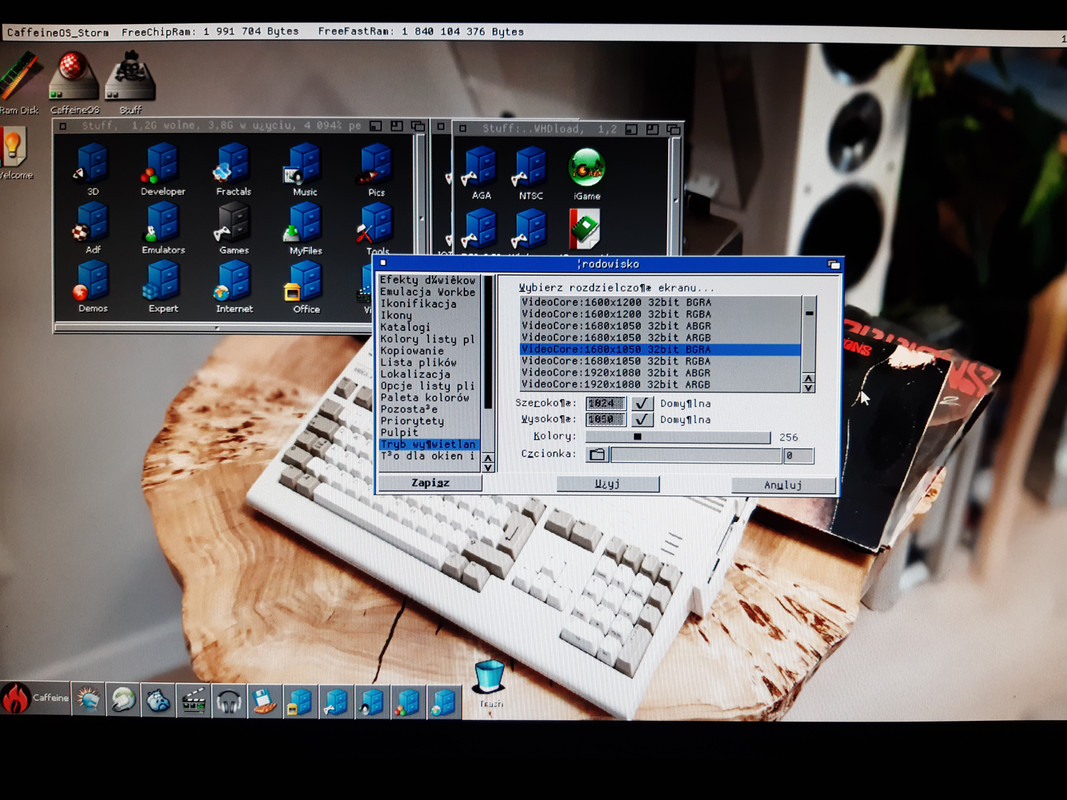Screen dimensions: 1067x800
Task: Select 'VideoCore:1600x1200 32bit RGBA' mode
Action: 659,314
